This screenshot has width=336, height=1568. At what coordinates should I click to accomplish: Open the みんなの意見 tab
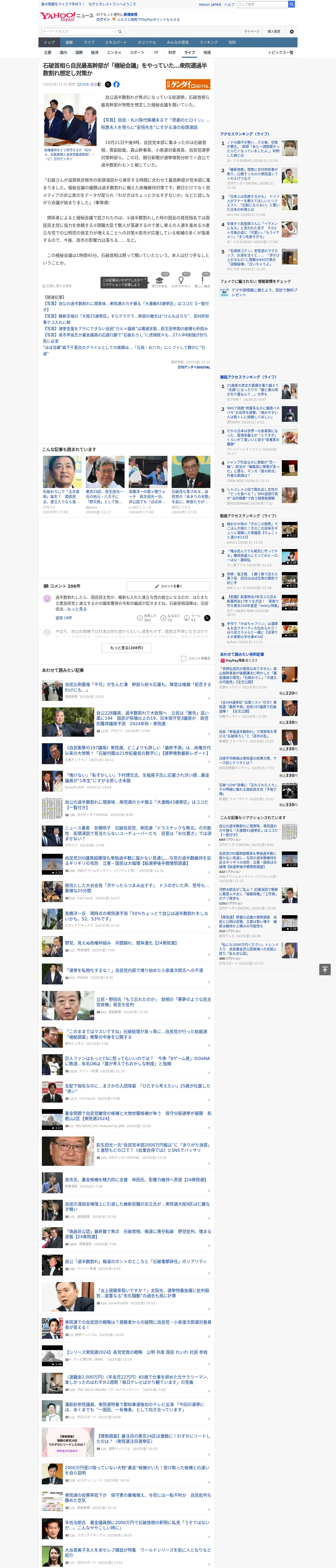click(178, 42)
